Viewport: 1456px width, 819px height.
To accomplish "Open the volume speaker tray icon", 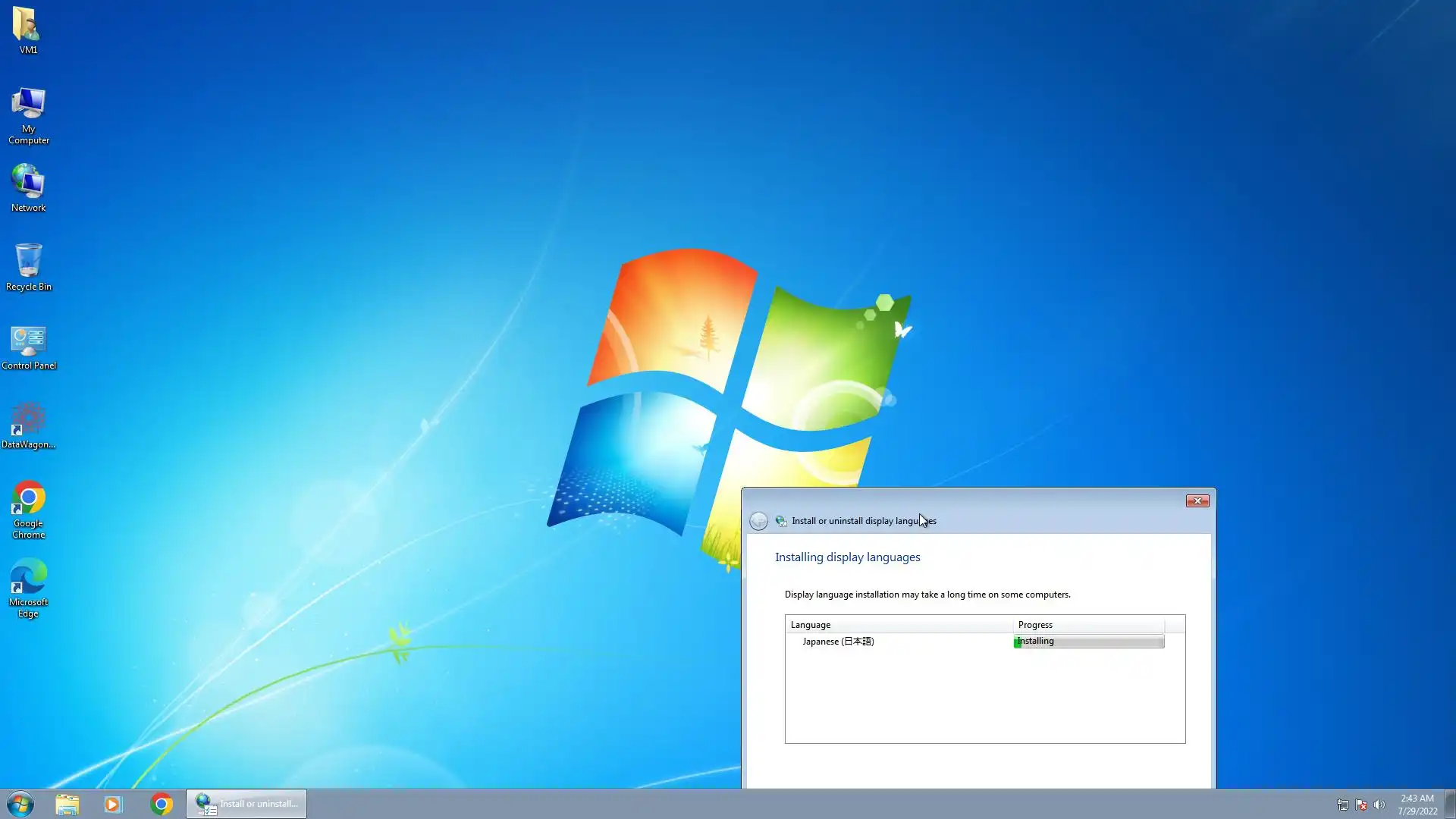I will pos(1379,805).
